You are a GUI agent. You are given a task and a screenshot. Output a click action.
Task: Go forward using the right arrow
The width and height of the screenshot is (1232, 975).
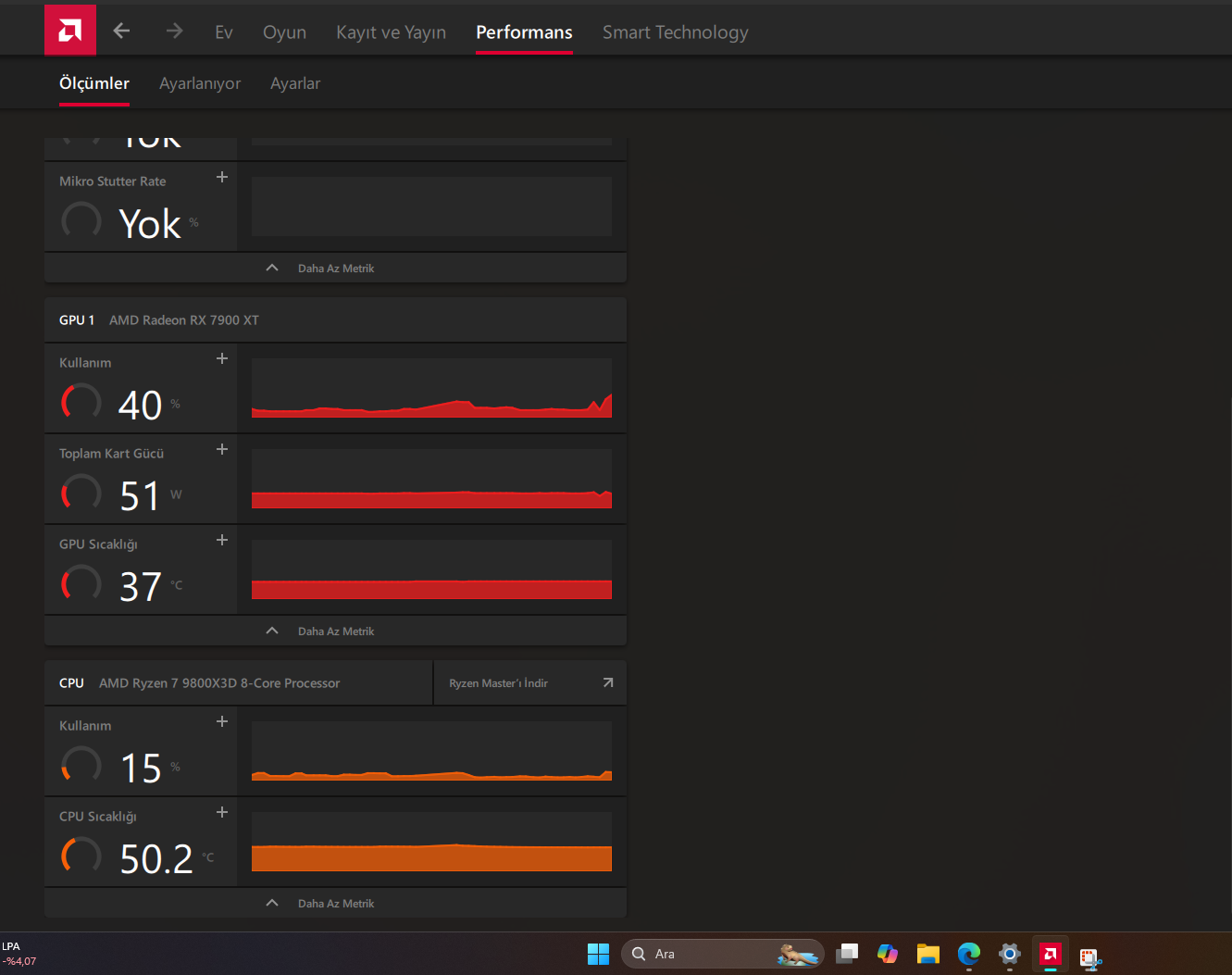(x=174, y=31)
